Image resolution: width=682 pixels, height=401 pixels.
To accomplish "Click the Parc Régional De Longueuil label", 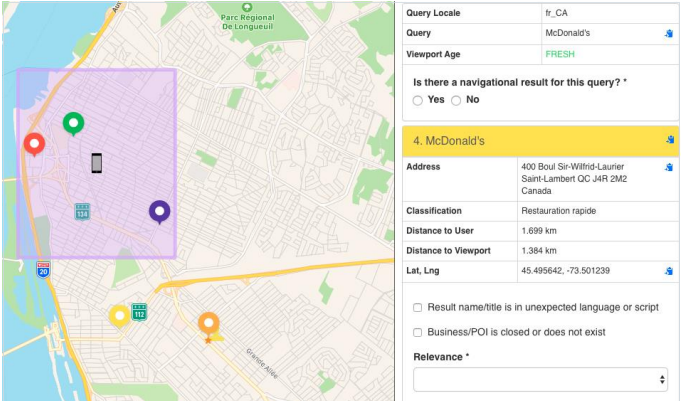I will click(x=247, y=22).
